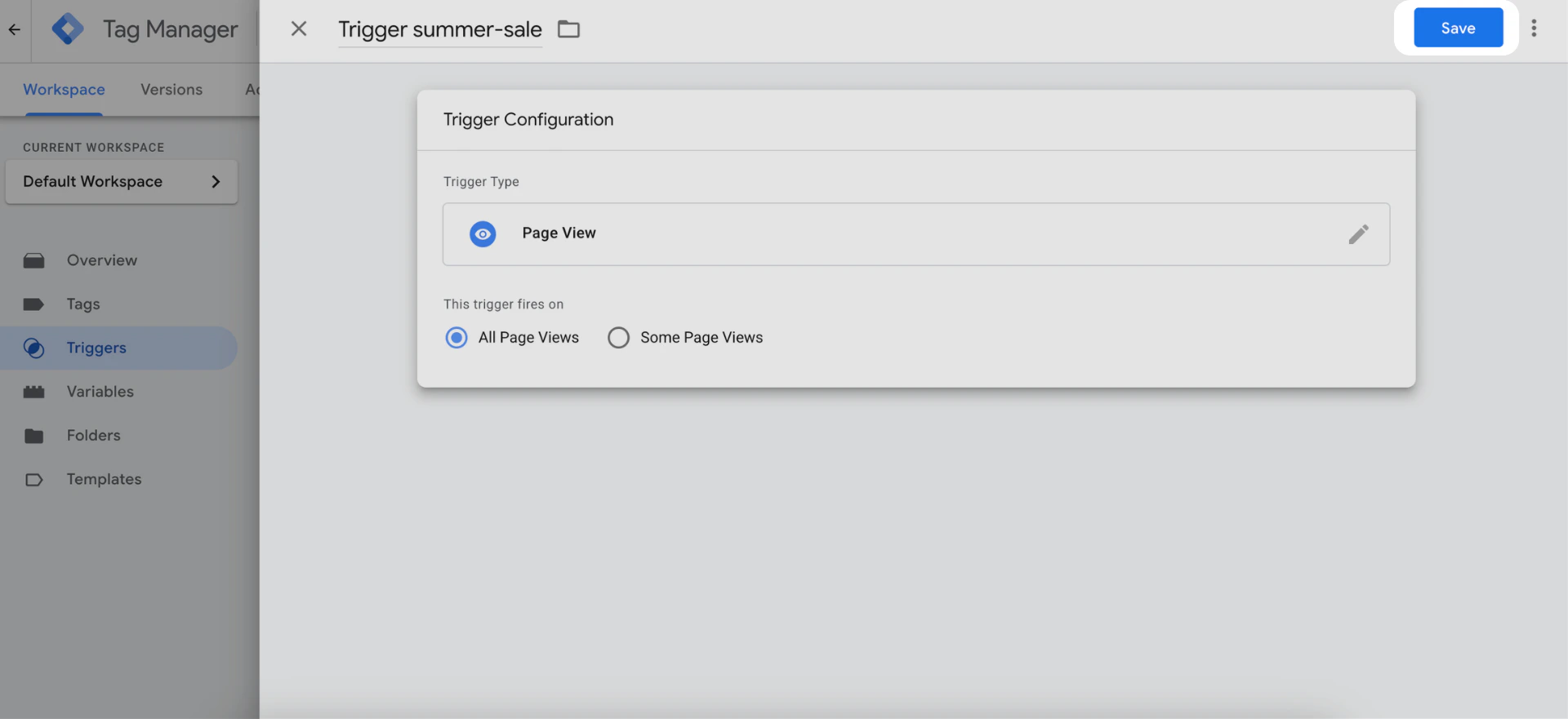Viewport: 1568px width, 719px height.
Task: Open Folders in the sidebar
Action: click(118, 436)
